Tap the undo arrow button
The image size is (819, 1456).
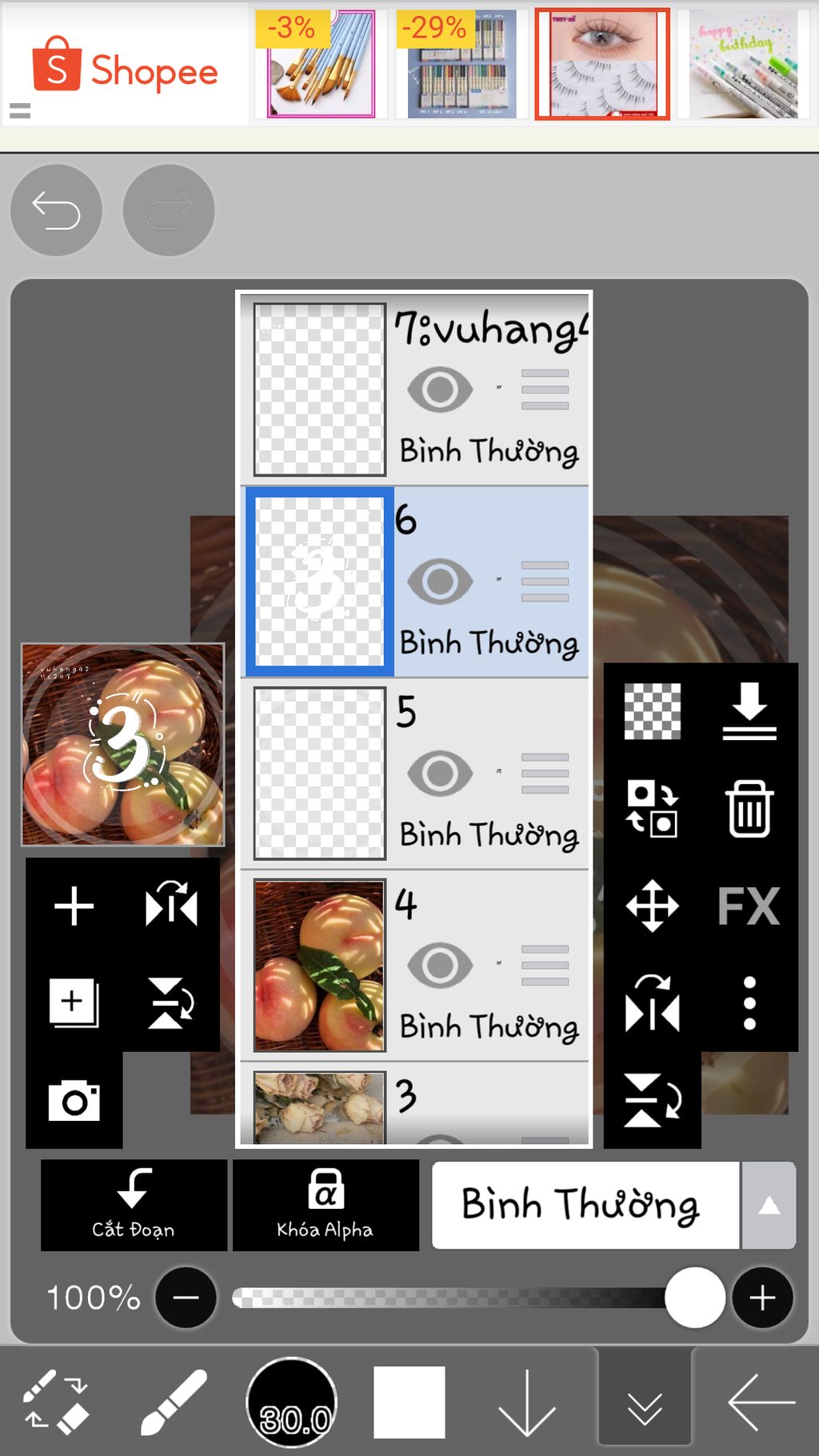(56, 211)
